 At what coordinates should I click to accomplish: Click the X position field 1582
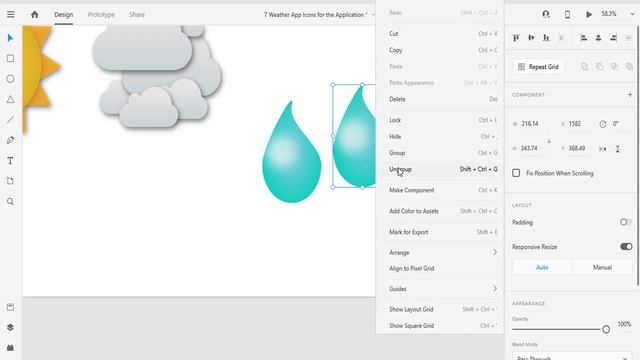[575, 124]
